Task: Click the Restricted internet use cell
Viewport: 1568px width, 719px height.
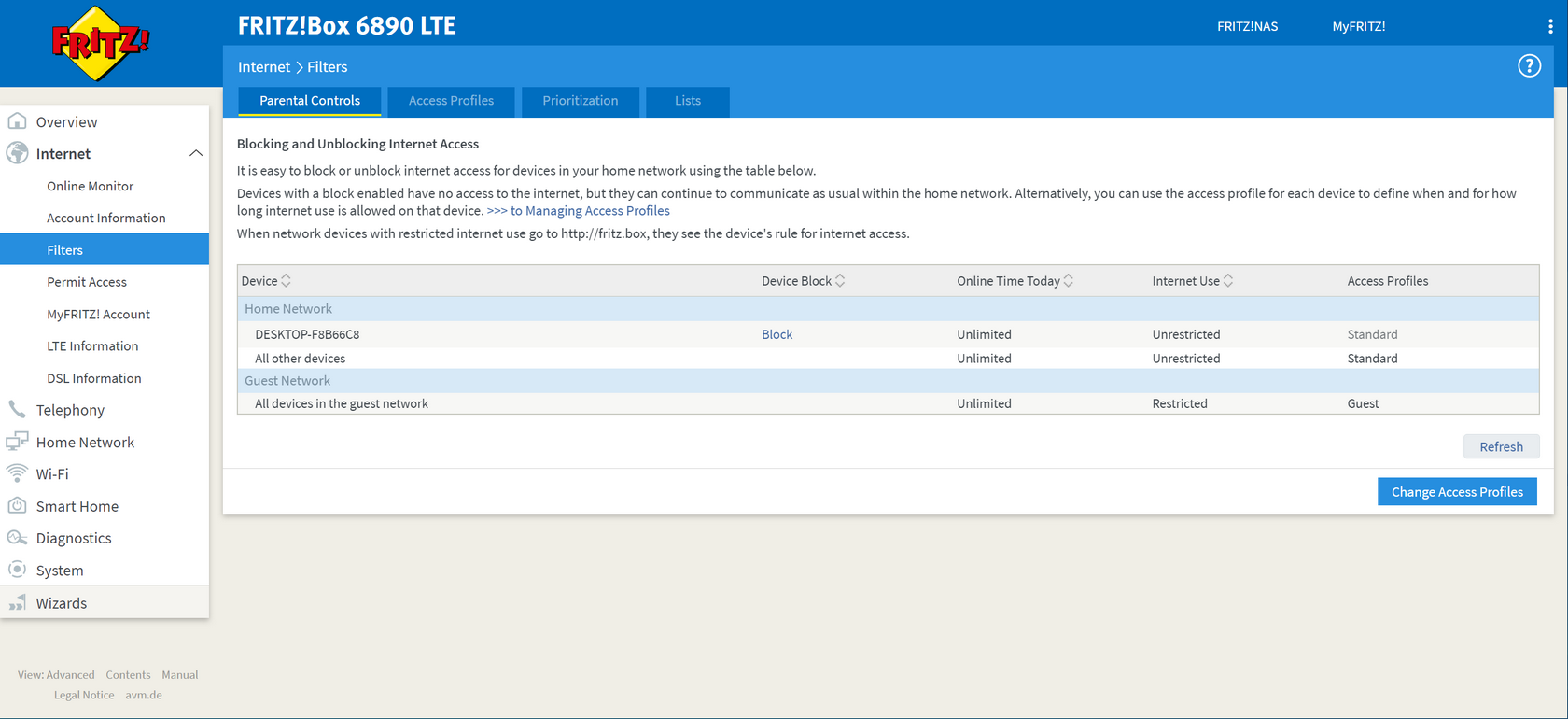Action: pyautogui.click(x=1180, y=403)
